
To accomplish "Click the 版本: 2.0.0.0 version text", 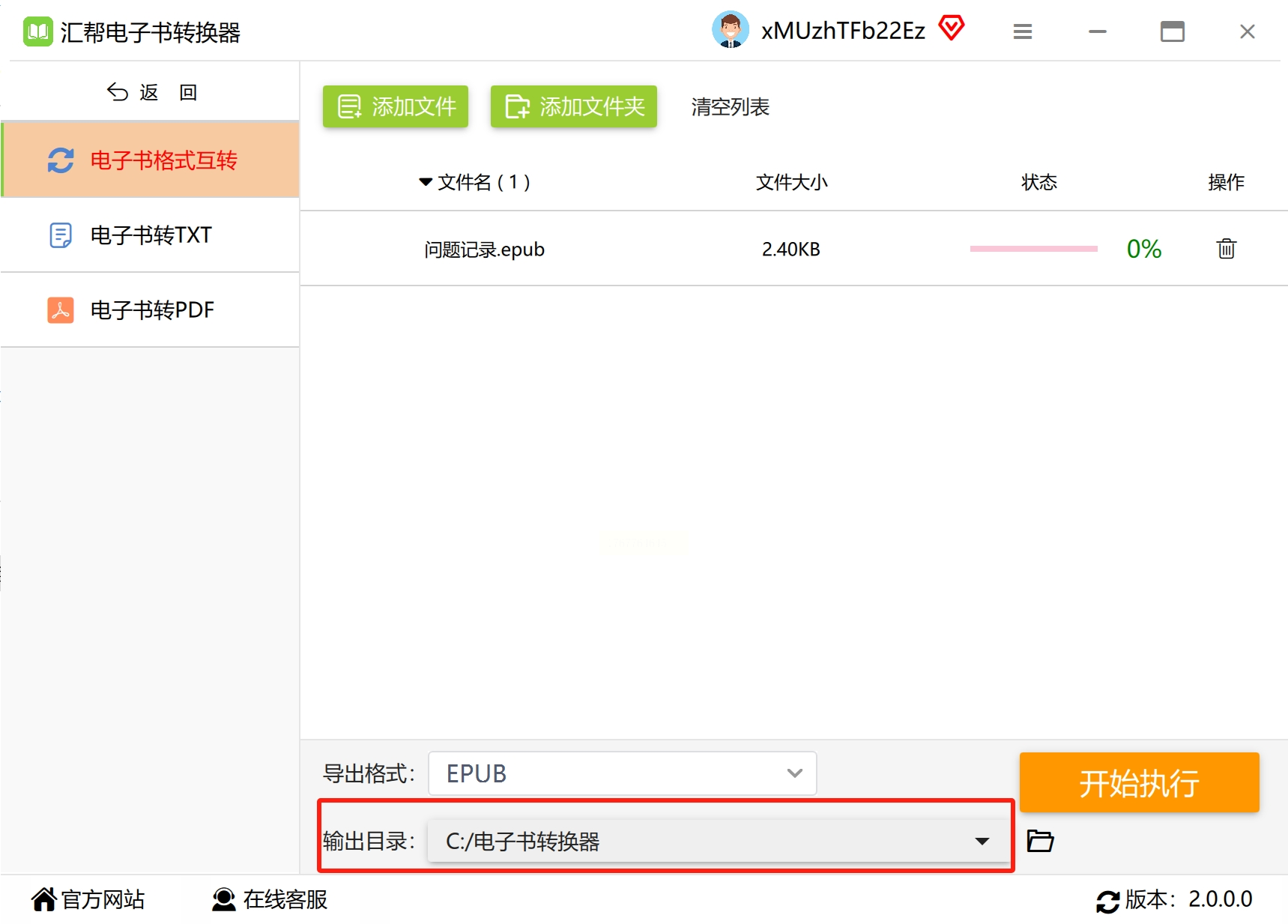I will click(x=1189, y=899).
